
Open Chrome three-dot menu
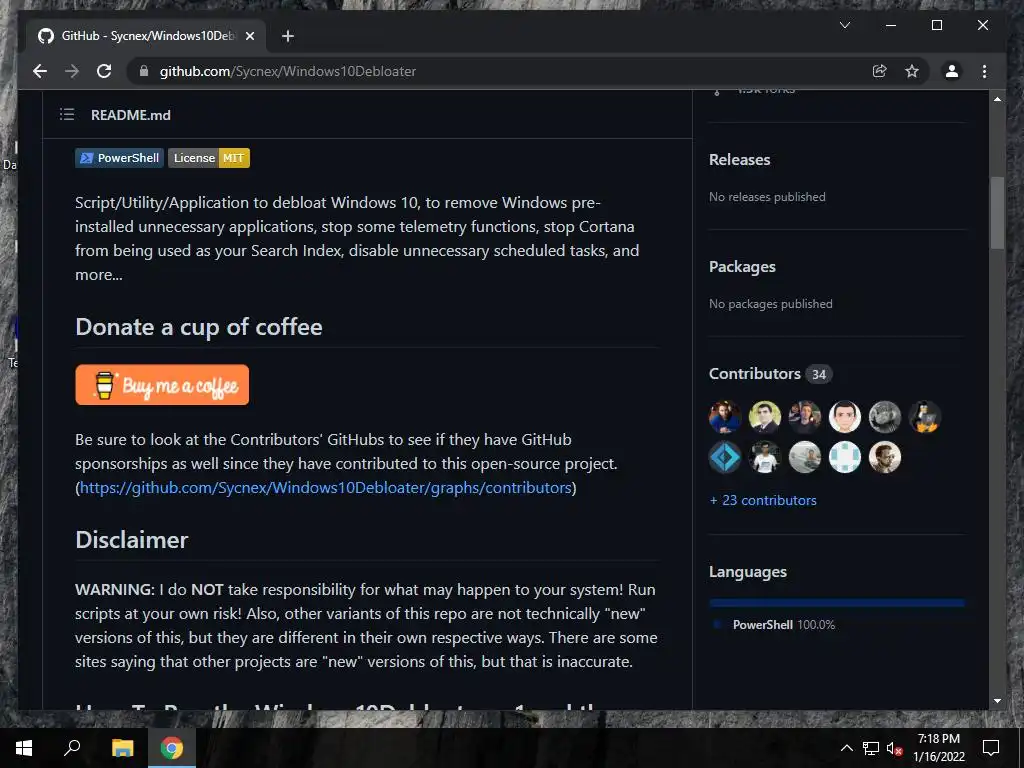point(984,71)
